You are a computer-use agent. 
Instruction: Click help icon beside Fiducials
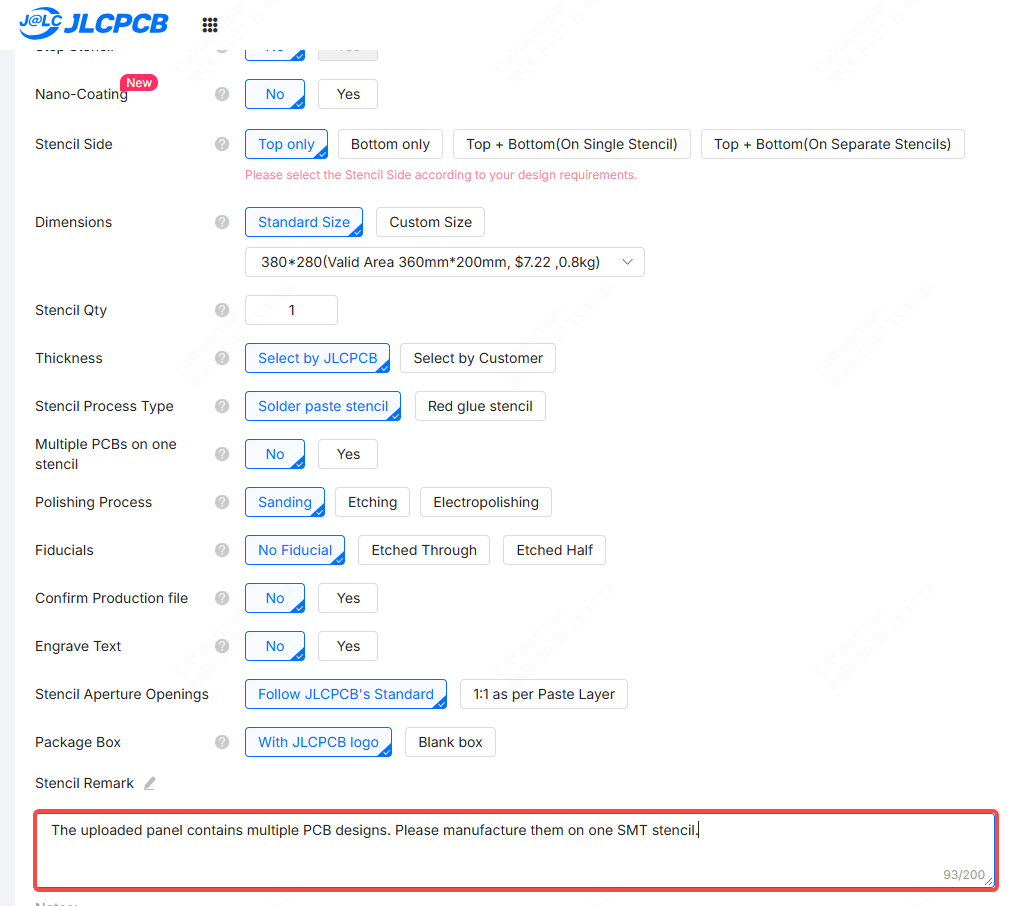pos(222,550)
